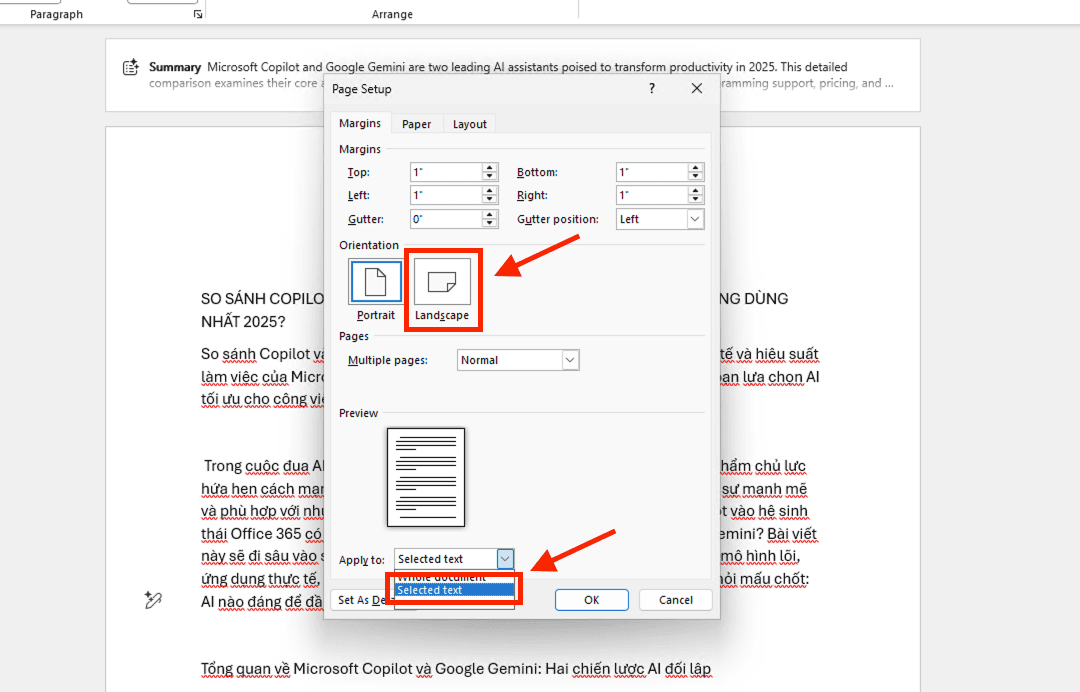
Task: Adjust the Right margin spinner
Action: (696, 196)
